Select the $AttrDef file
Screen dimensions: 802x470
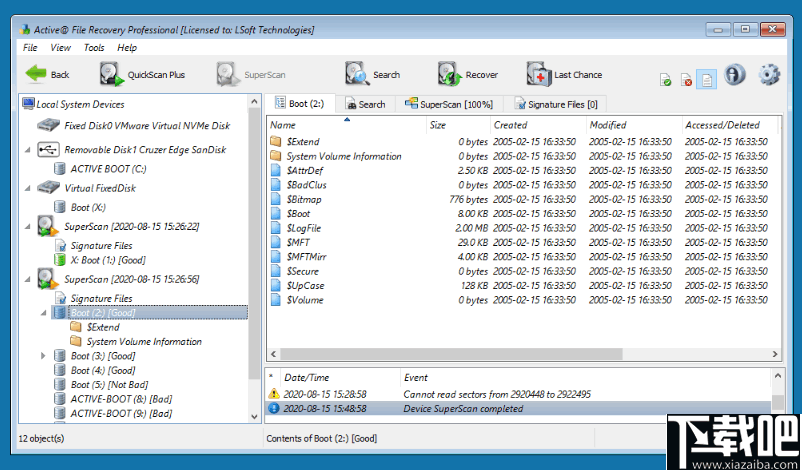[305, 170]
